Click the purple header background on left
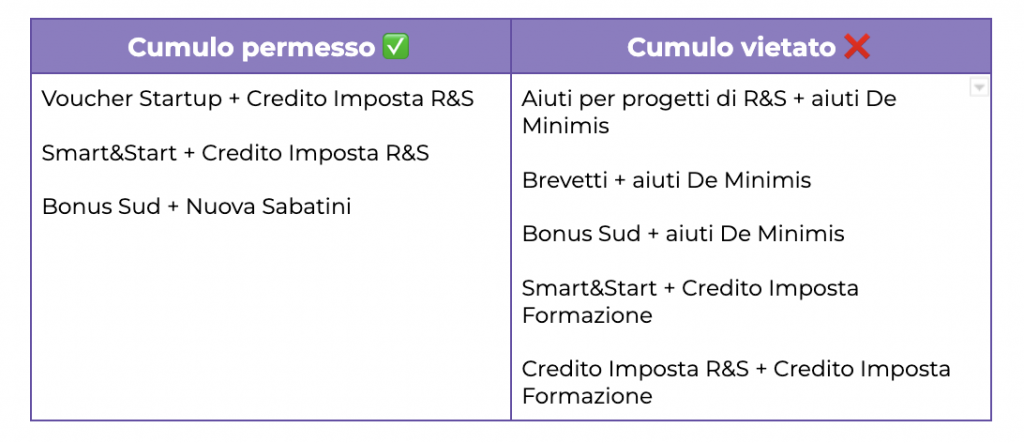Viewport: 1024px width, 443px height. point(78,46)
